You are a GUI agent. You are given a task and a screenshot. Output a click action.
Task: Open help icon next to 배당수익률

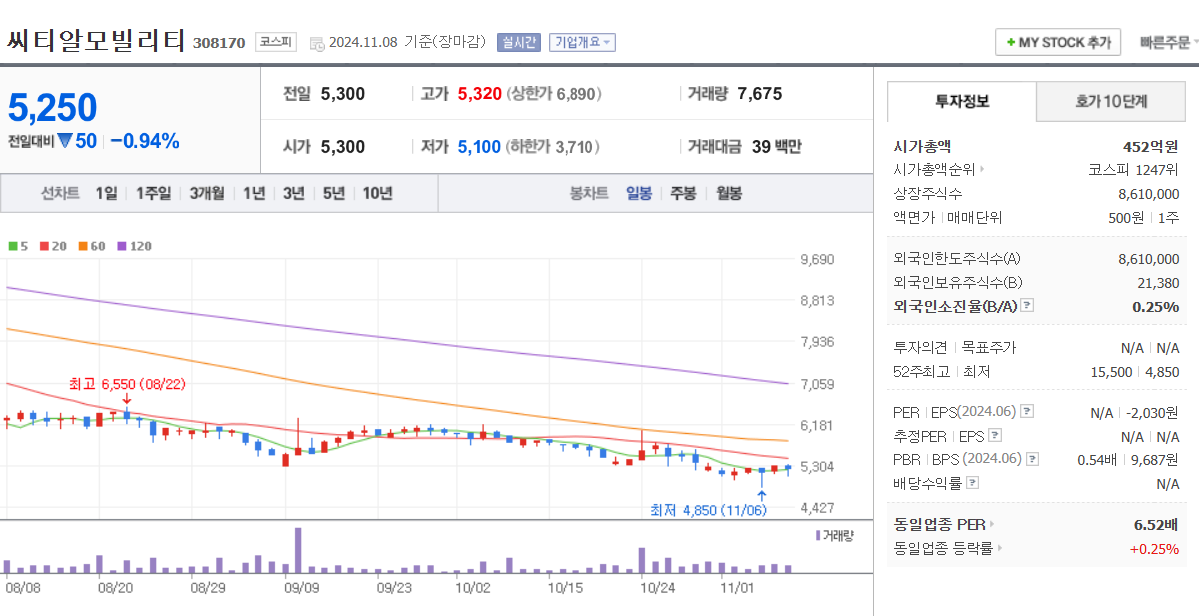coord(973,483)
